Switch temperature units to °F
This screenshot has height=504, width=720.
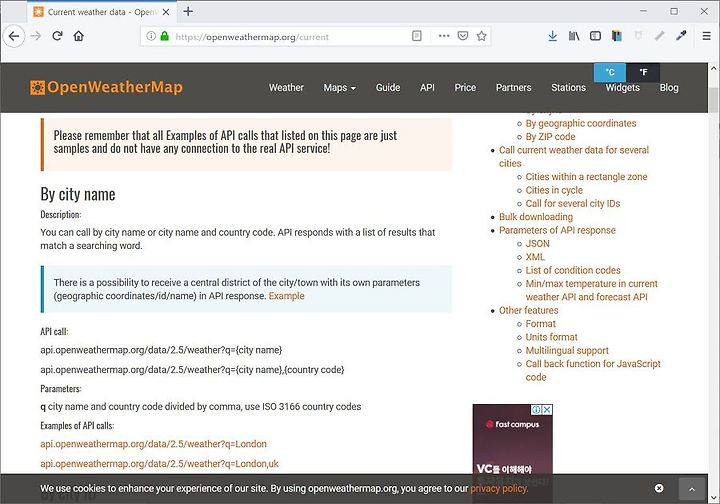point(643,72)
